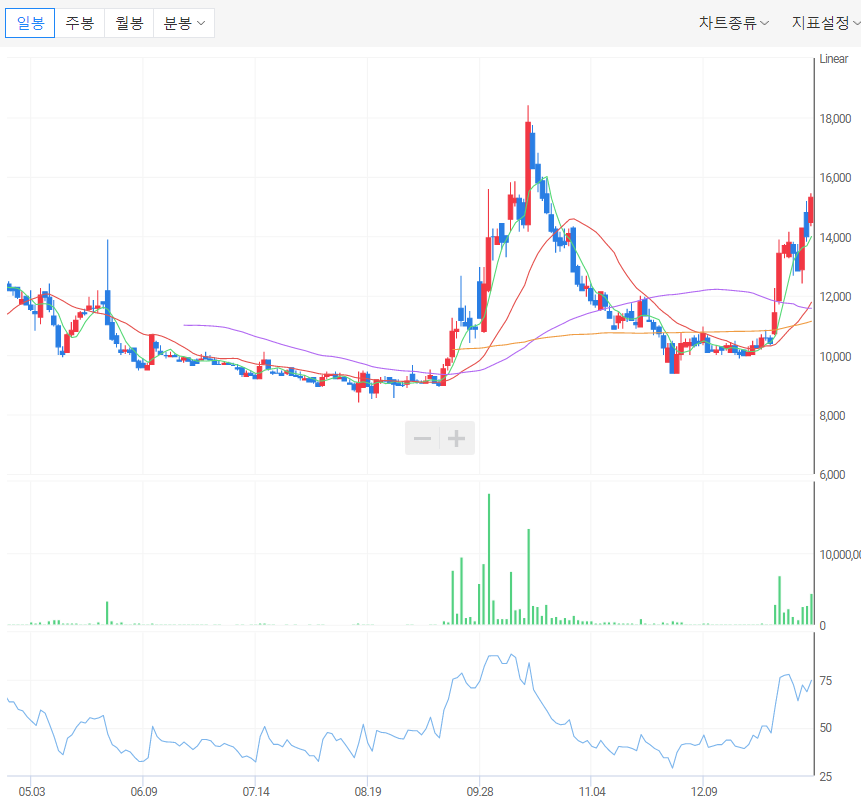Click the 06.09 date label
This screenshot has height=803, width=861.
[x=144, y=791]
